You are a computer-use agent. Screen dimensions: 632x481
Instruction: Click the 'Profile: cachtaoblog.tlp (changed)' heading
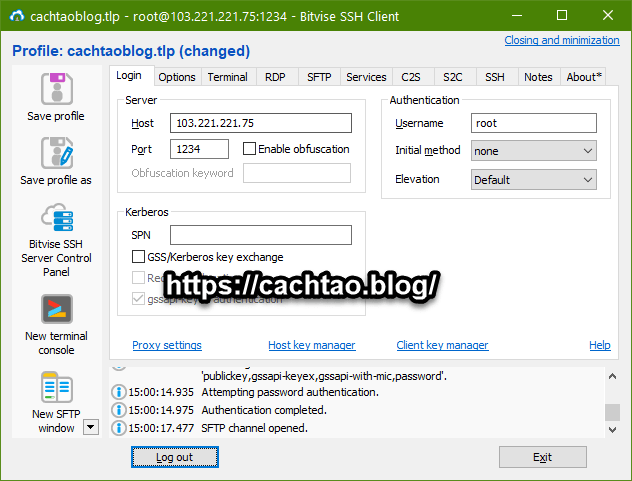tap(131, 51)
